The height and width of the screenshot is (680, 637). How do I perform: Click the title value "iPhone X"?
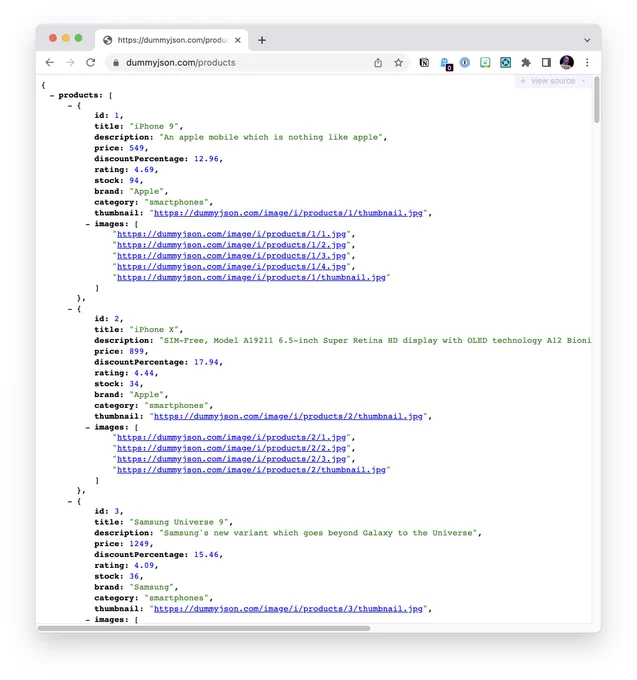pos(154,330)
